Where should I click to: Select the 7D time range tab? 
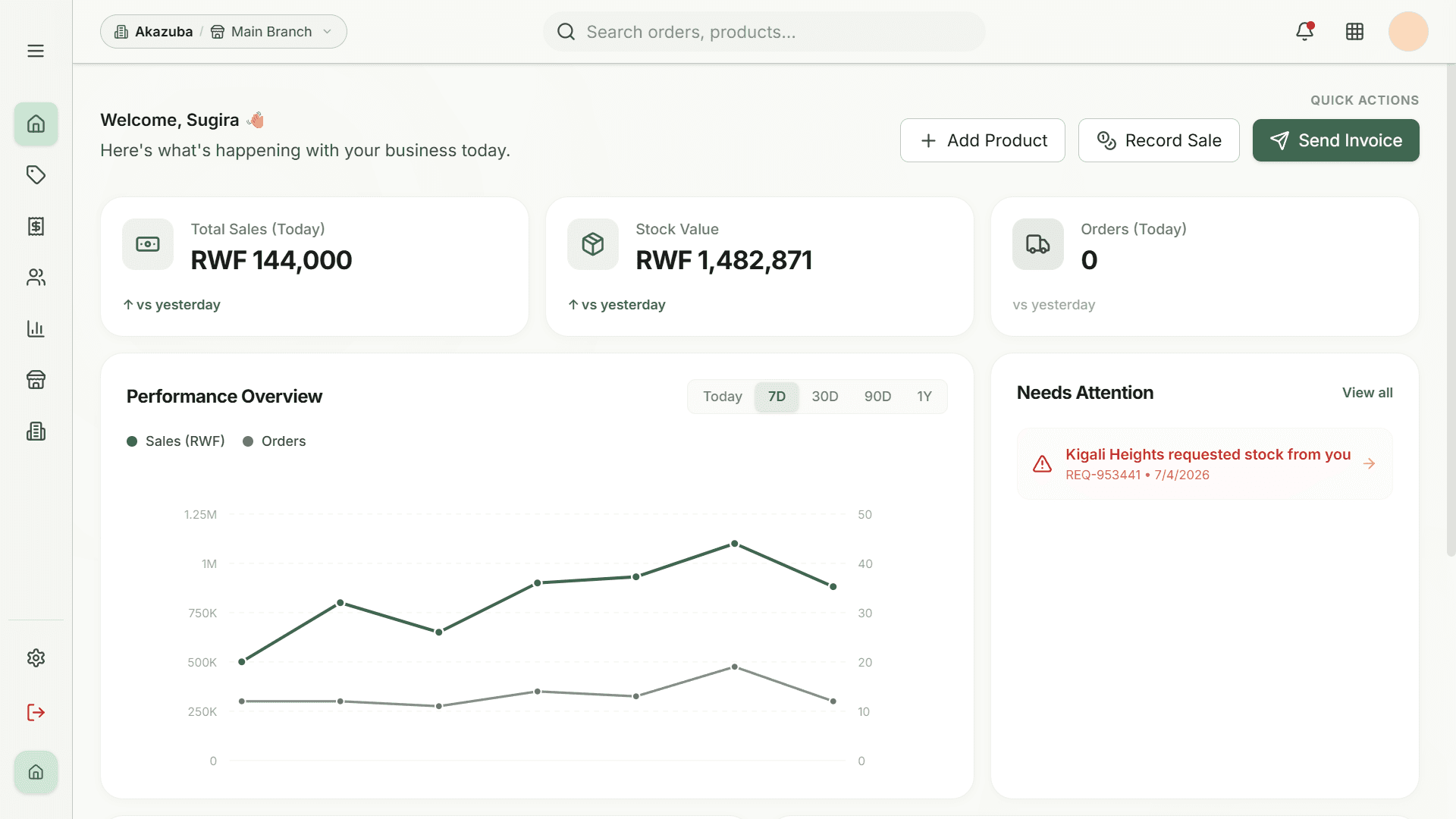tap(777, 397)
